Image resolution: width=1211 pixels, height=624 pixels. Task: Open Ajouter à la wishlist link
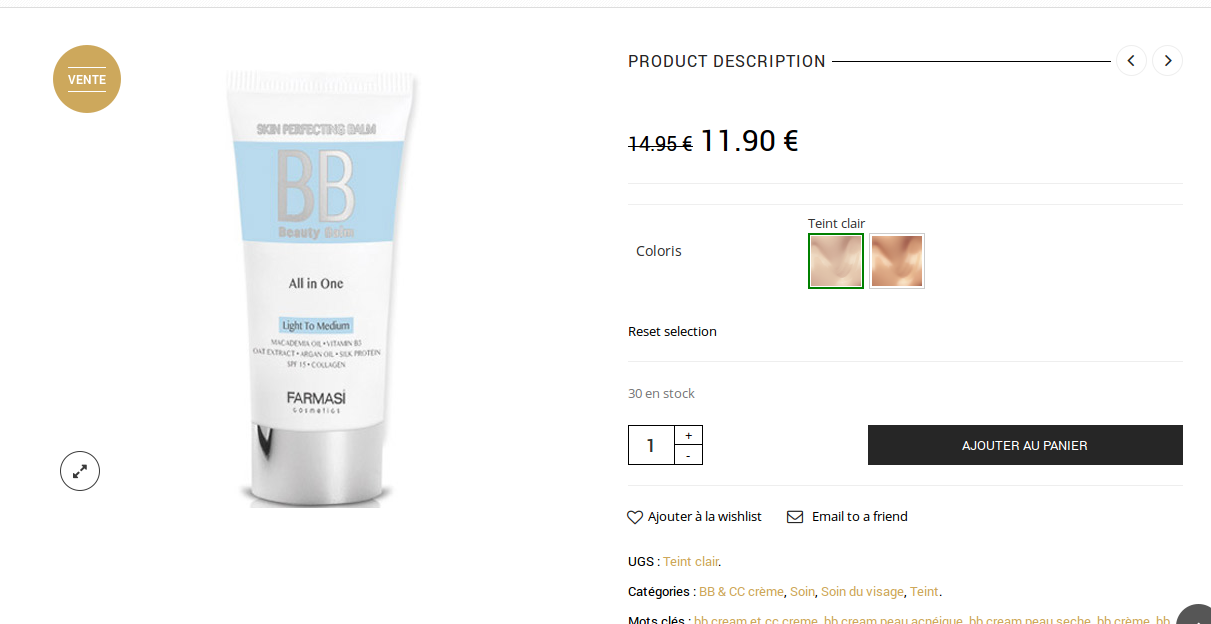[705, 517]
